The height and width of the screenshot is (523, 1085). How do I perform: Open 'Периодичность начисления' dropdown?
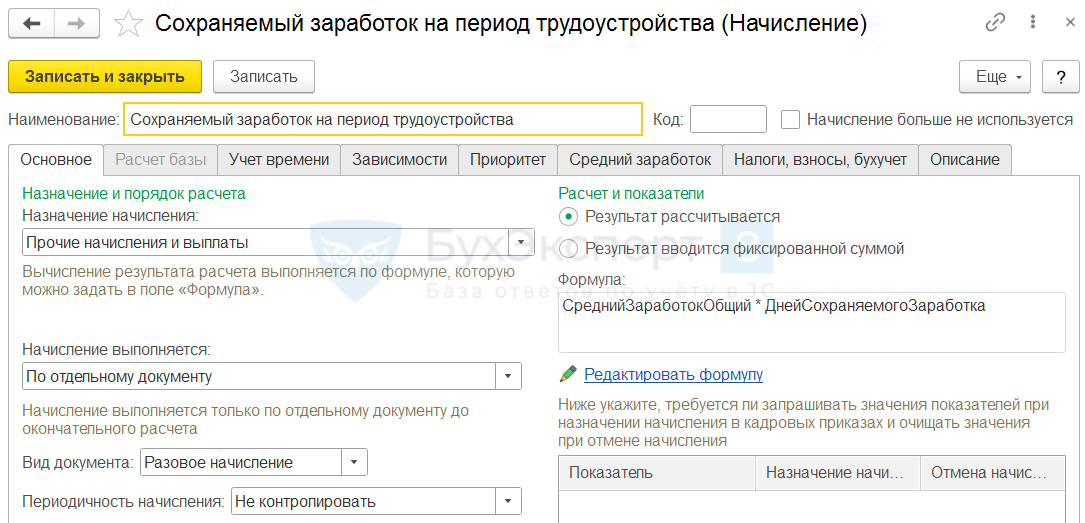[x=508, y=501]
